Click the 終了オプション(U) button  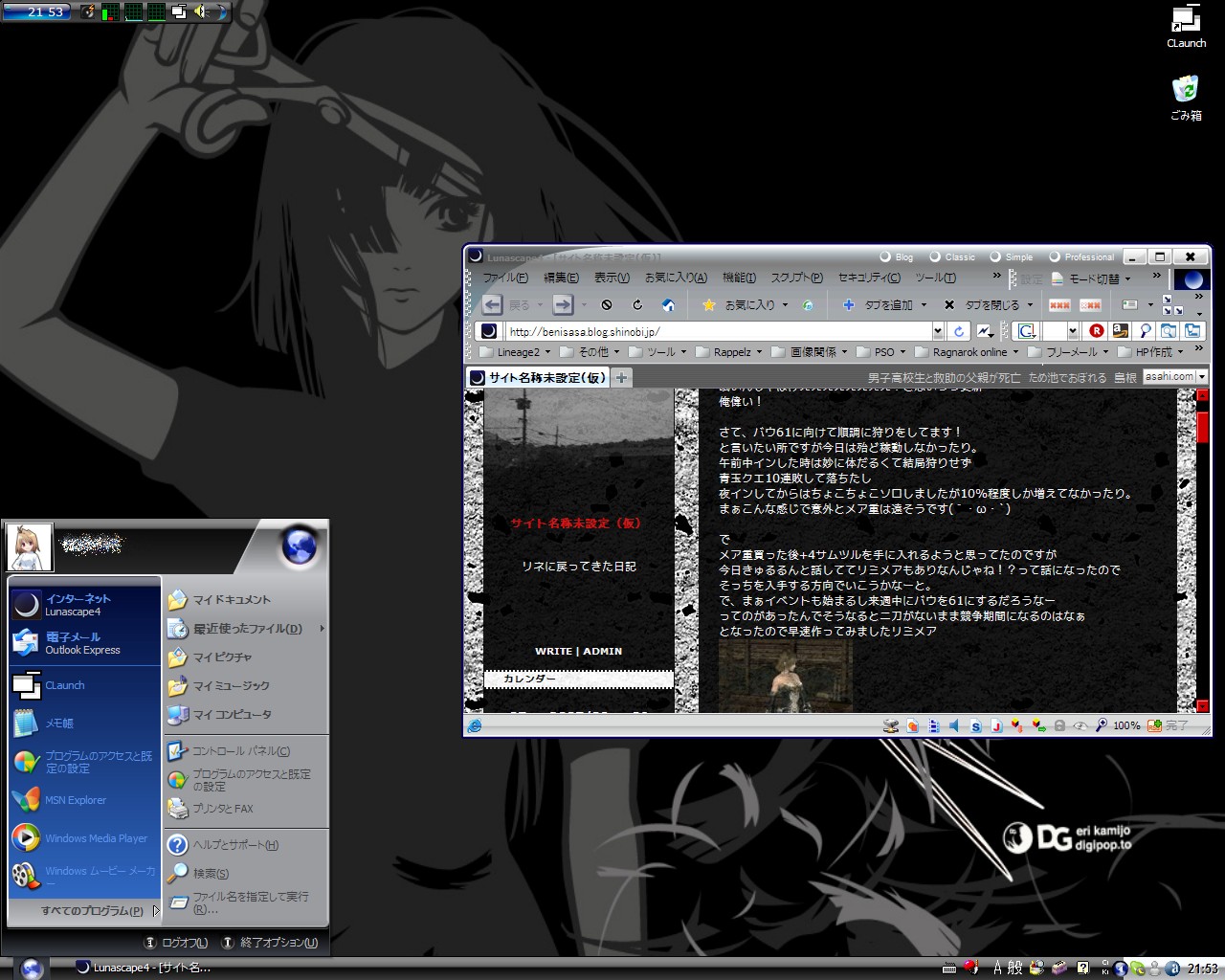[x=270, y=943]
